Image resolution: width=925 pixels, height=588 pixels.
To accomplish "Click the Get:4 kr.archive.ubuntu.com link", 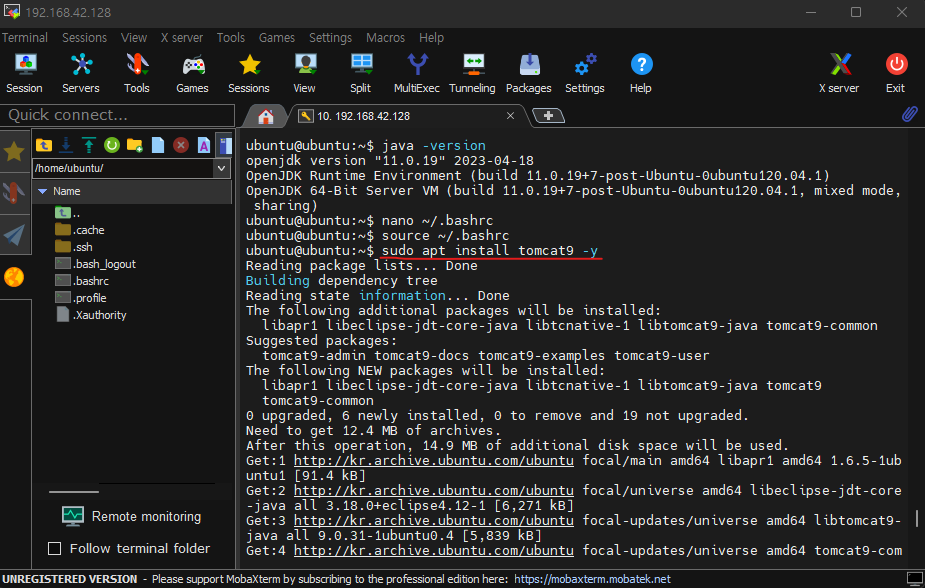I will coord(434,551).
